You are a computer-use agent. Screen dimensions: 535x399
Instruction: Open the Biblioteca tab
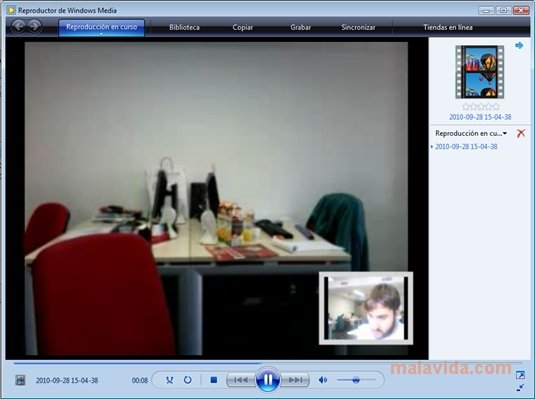(x=184, y=27)
